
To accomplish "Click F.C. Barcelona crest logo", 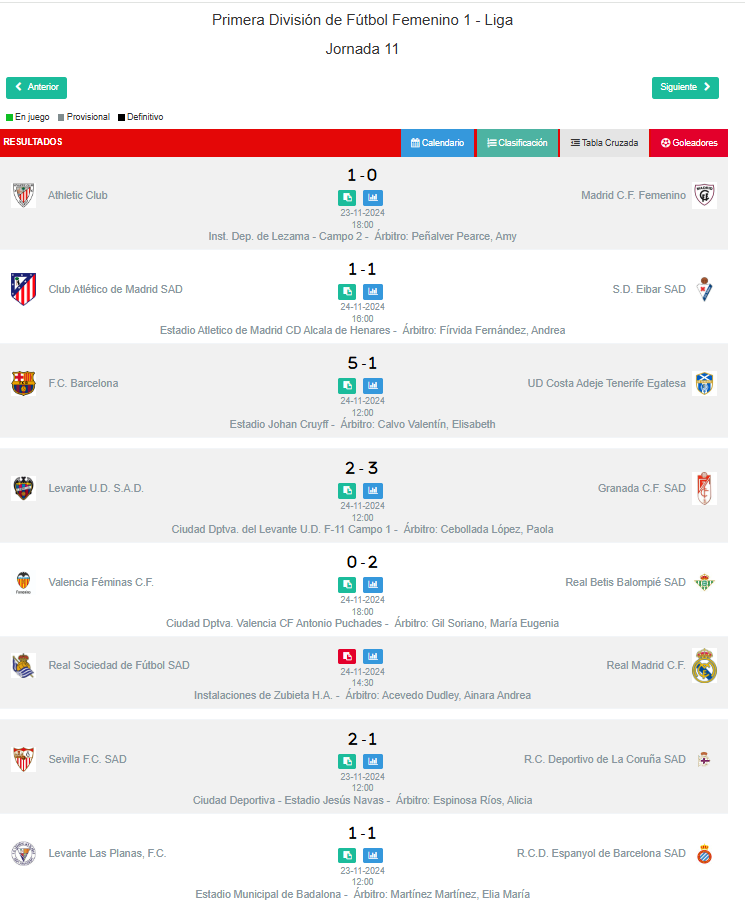I will 24,383.
